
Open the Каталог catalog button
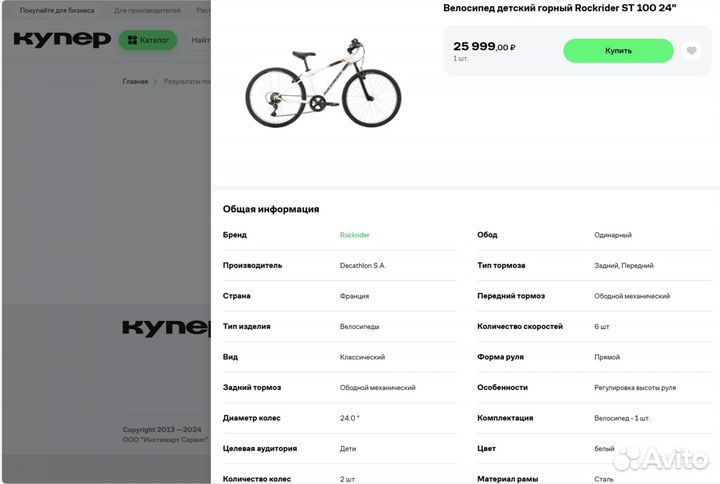pos(148,40)
